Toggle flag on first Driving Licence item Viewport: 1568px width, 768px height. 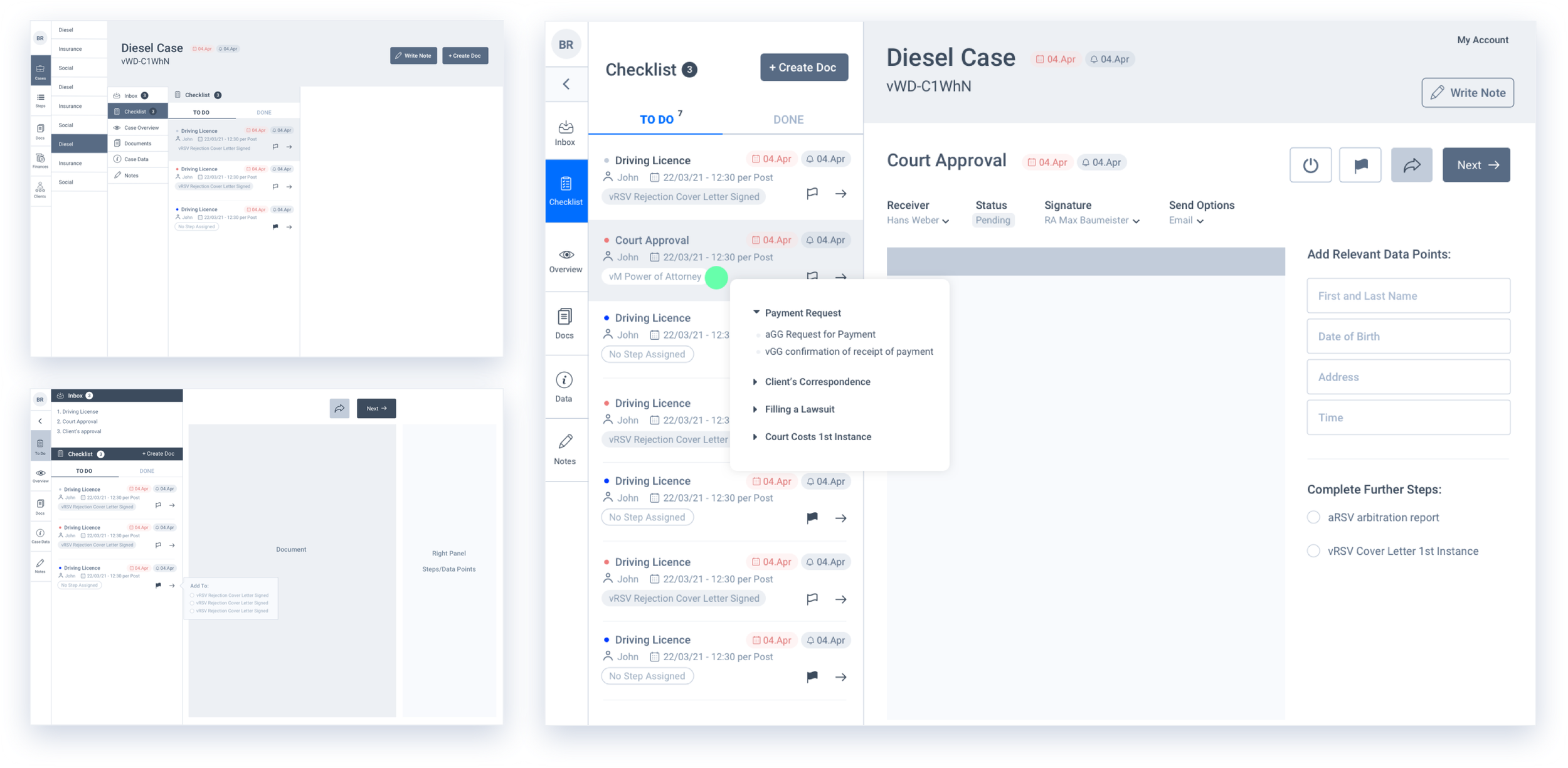click(x=812, y=193)
